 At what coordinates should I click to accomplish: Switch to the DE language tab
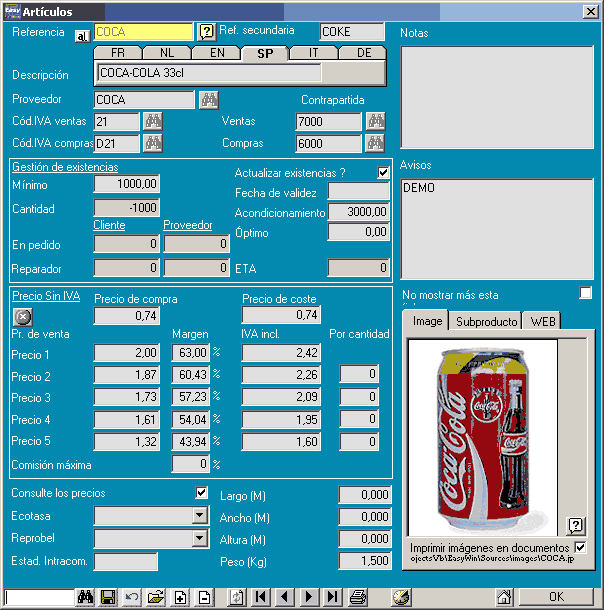363,53
